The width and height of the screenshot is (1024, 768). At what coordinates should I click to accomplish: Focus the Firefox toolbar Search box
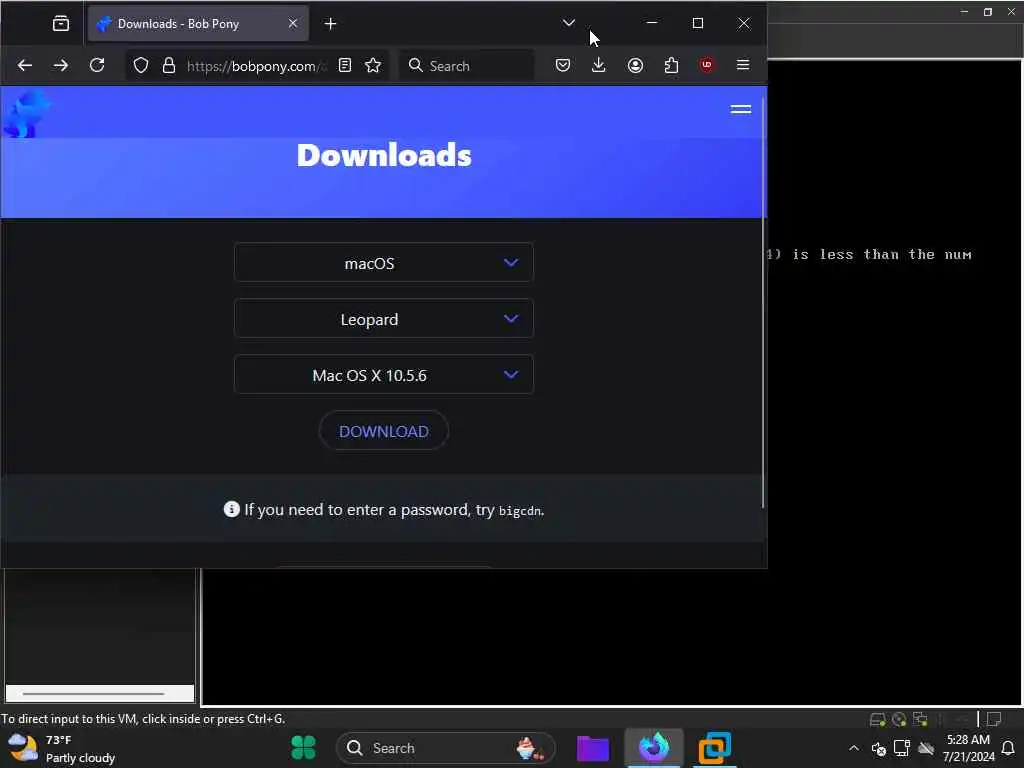(x=466, y=66)
